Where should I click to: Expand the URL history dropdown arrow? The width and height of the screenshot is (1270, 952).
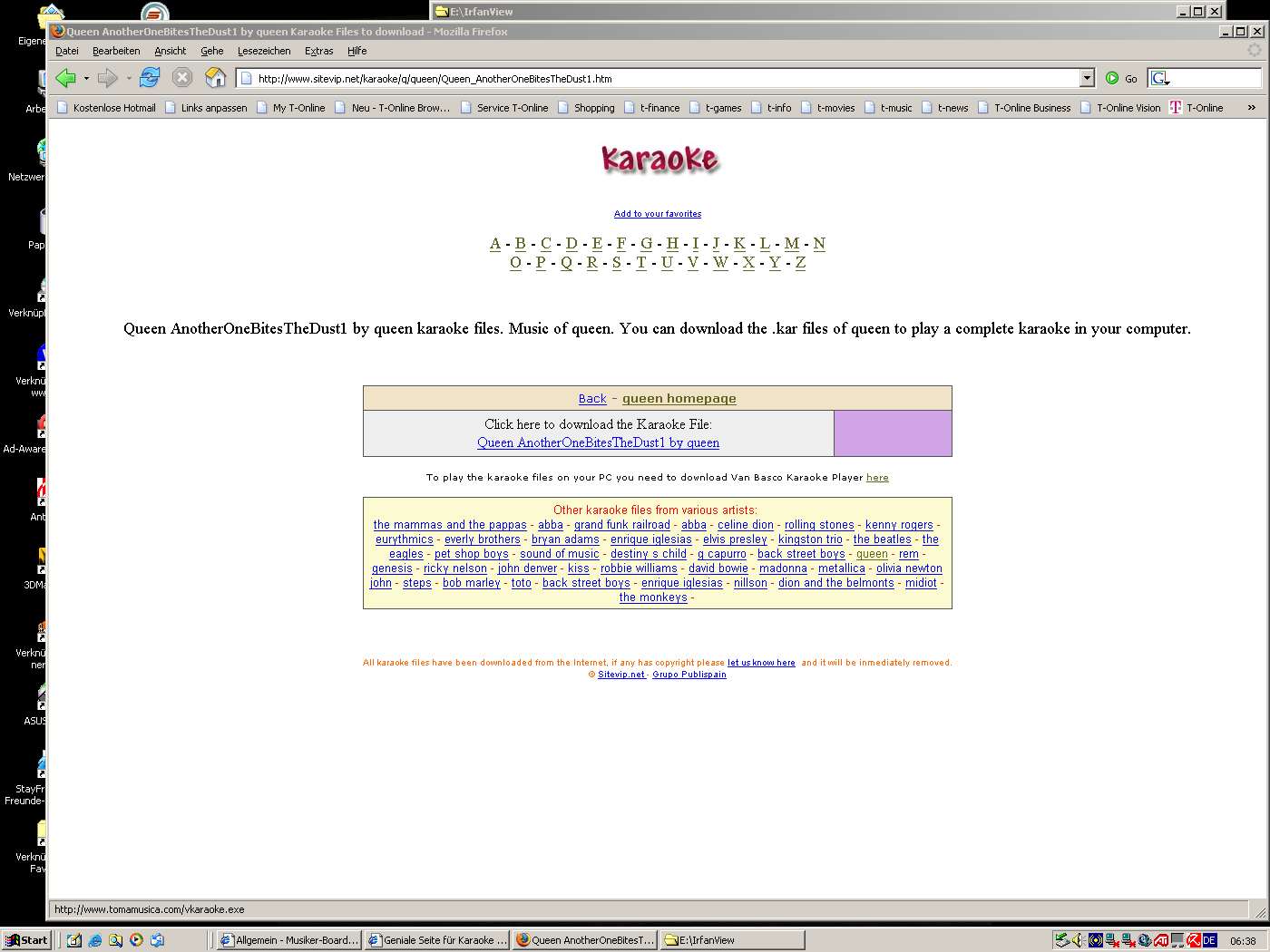1087,79
